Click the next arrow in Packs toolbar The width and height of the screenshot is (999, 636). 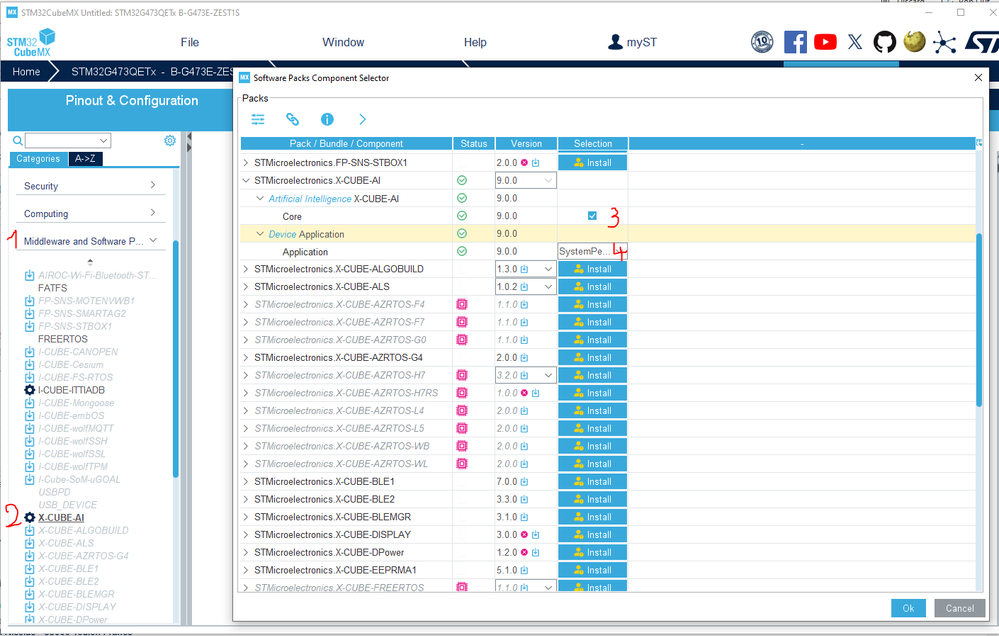tap(363, 119)
